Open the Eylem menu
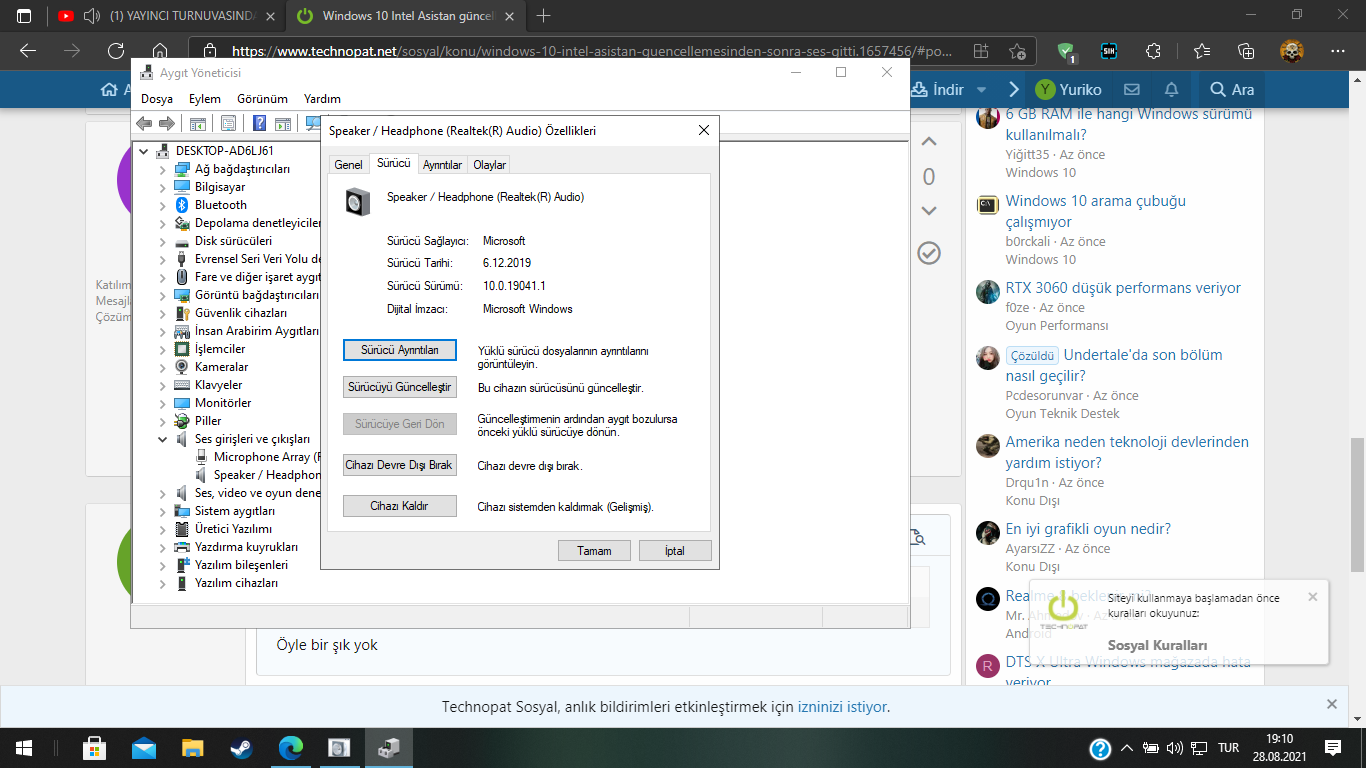The height and width of the screenshot is (768, 1366). (205, 99)
